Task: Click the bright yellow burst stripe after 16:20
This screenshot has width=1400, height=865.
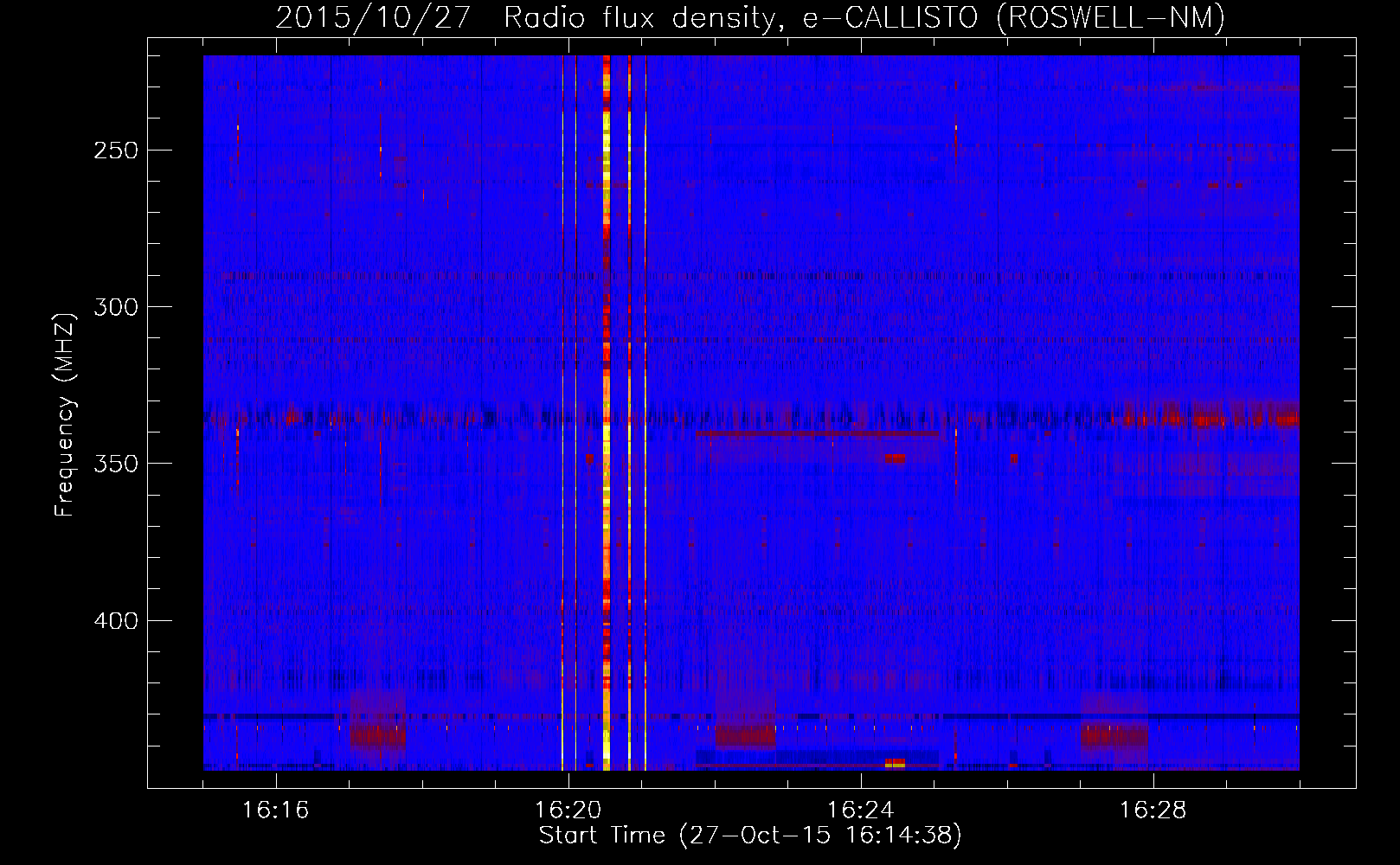Action: point(607,413)
